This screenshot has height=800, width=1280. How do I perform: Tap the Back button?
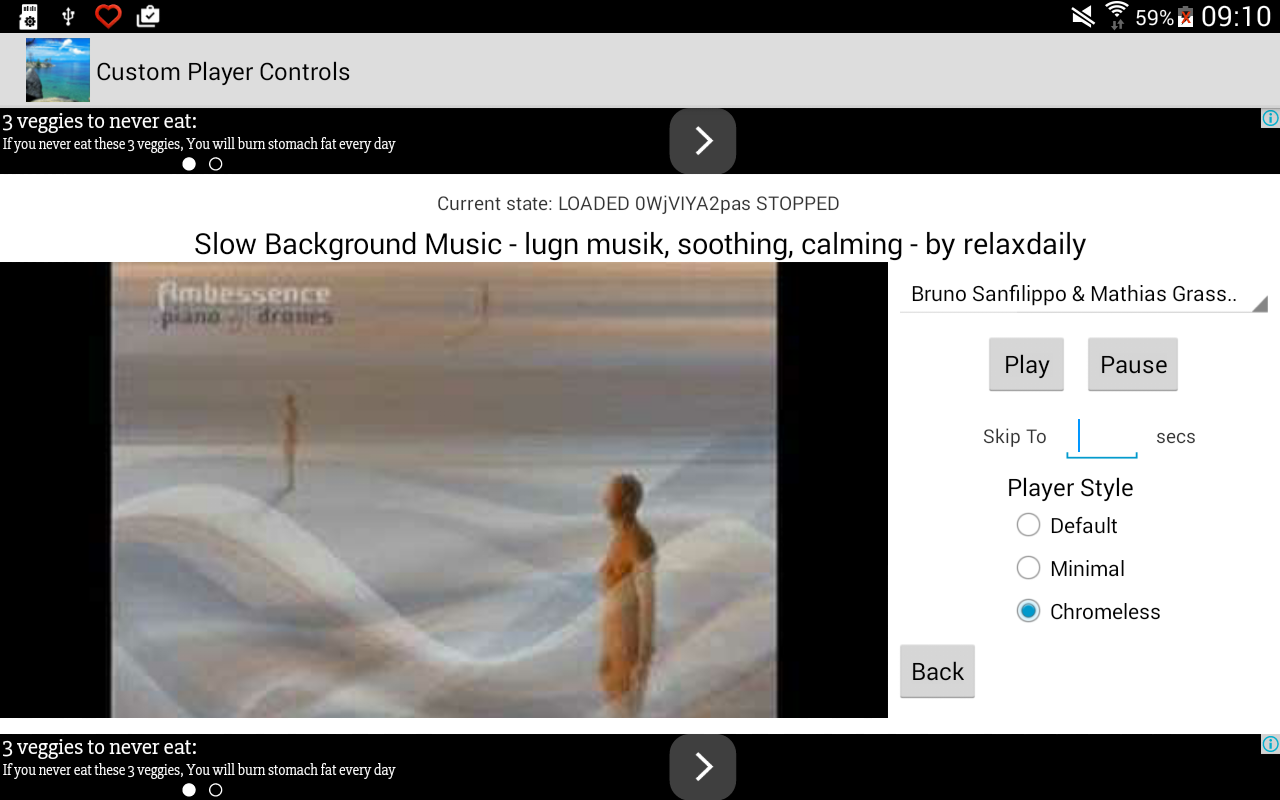(x=937, y=671)
